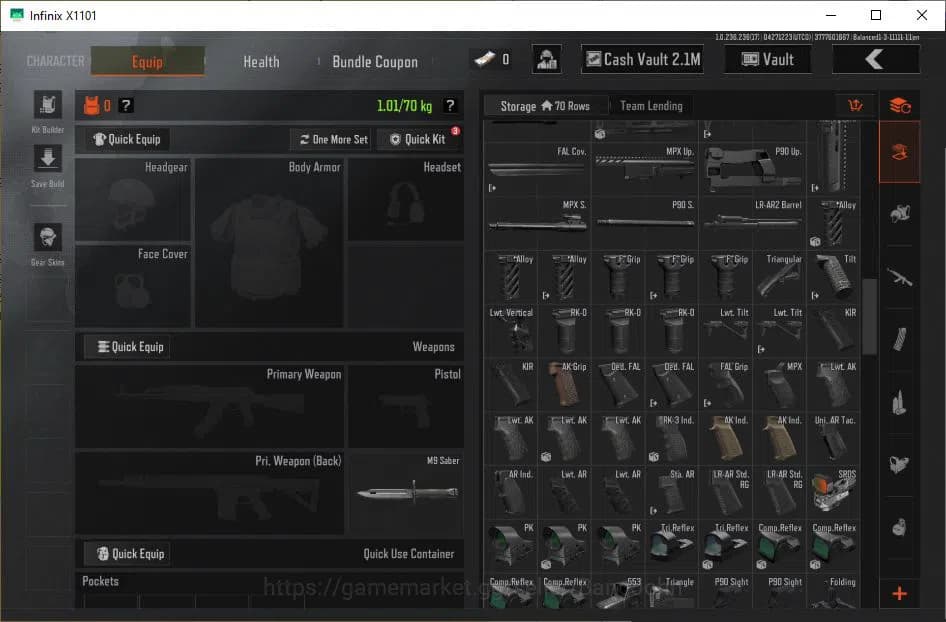This screenshot has height=622, width=946.
Task: Click the help icon beside the weight indicator
Action: 450,105
